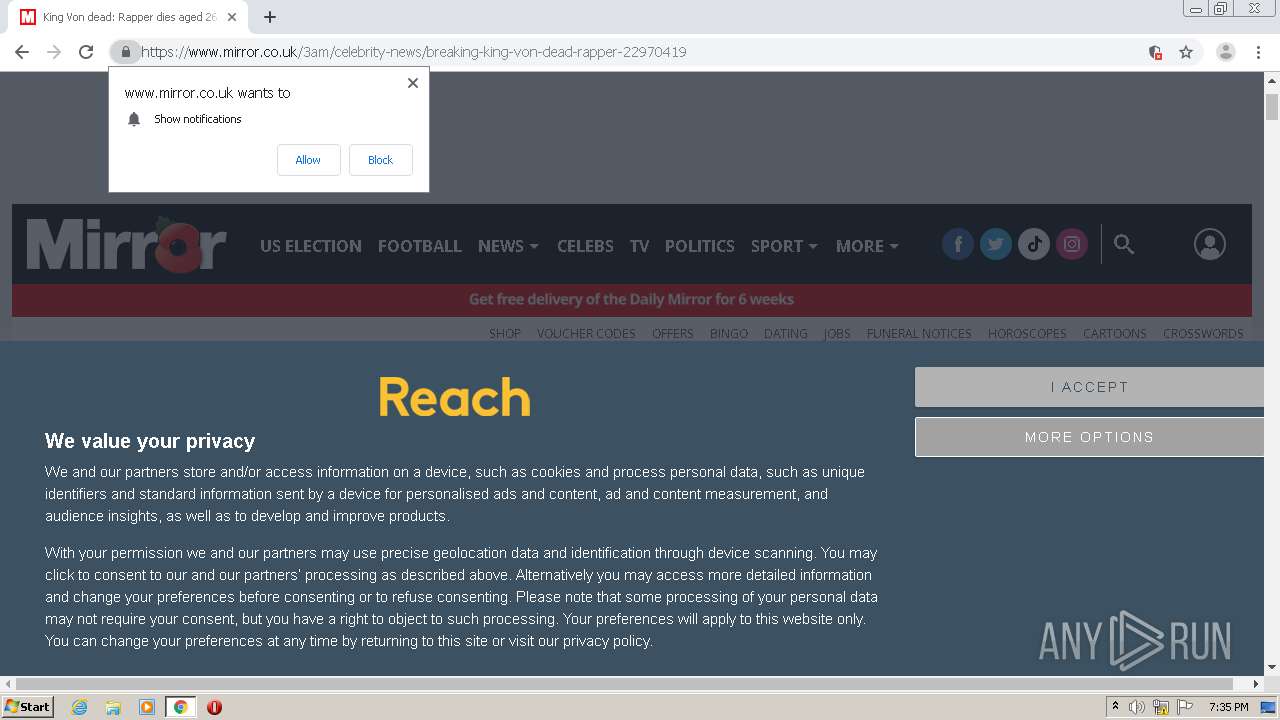Click the free Daily Mirror delivery banner
This screenshot has height=720, width=1280.
click(632, 299)
